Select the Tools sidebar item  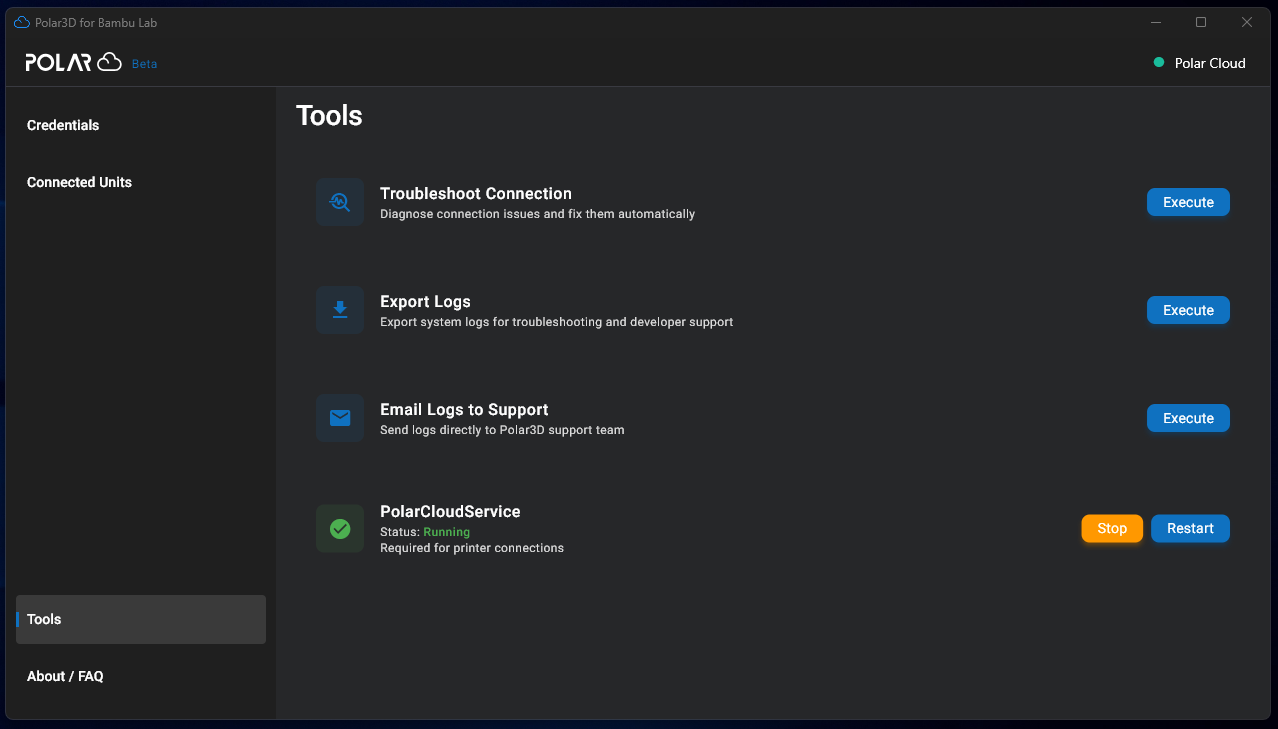click(140, 619)
